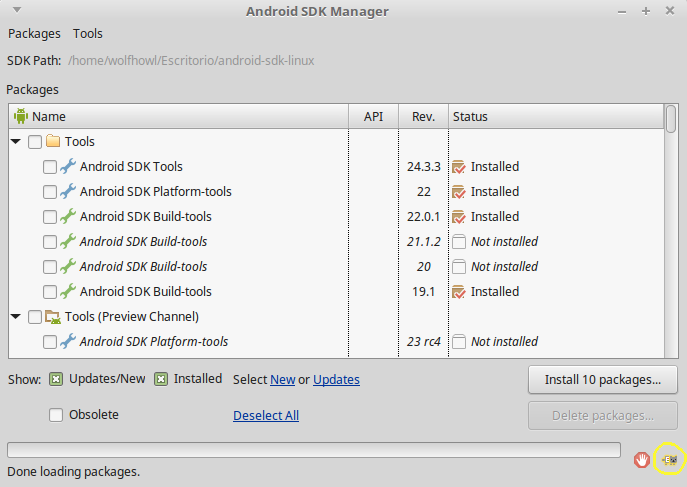The width and height of the screenshot is (687, 487).
Task: Open the Packages menu
Action: [x=34, y=34]
